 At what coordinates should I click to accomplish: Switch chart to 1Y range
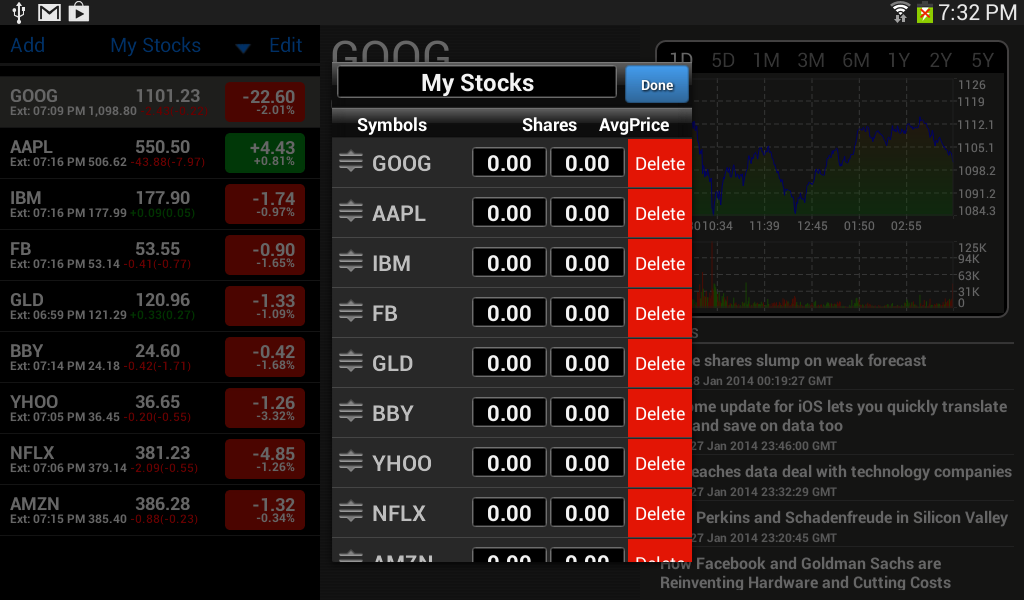point(899,61)
